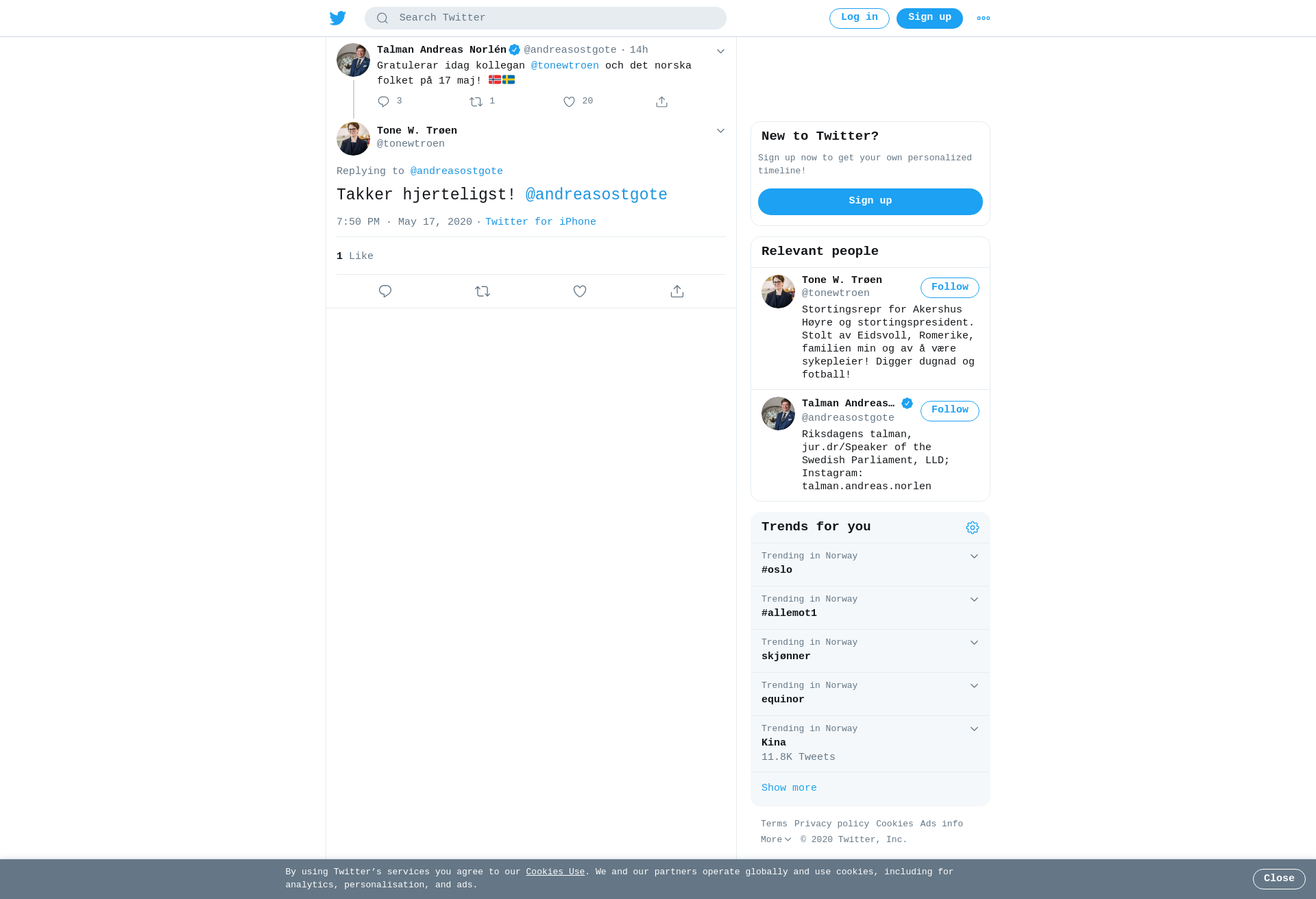Reply to Tone W. Trøen's tweet
The image size is (1316, 899).
pos(385,291)
